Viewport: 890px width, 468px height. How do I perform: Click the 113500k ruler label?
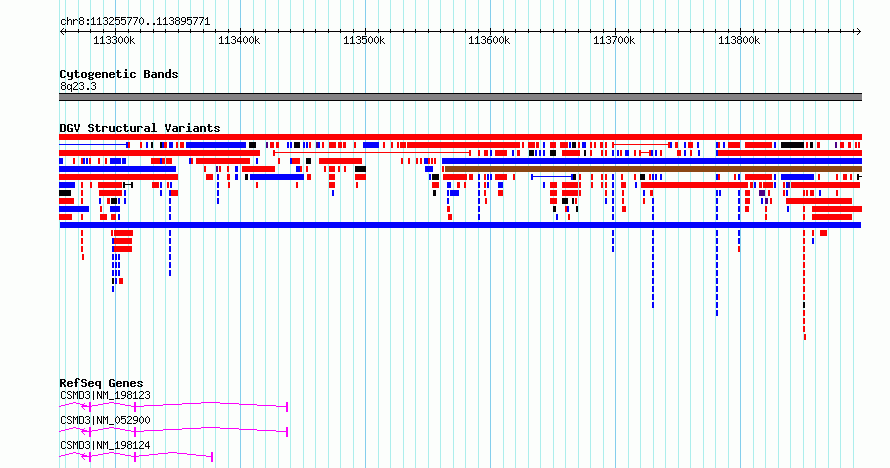364,40
